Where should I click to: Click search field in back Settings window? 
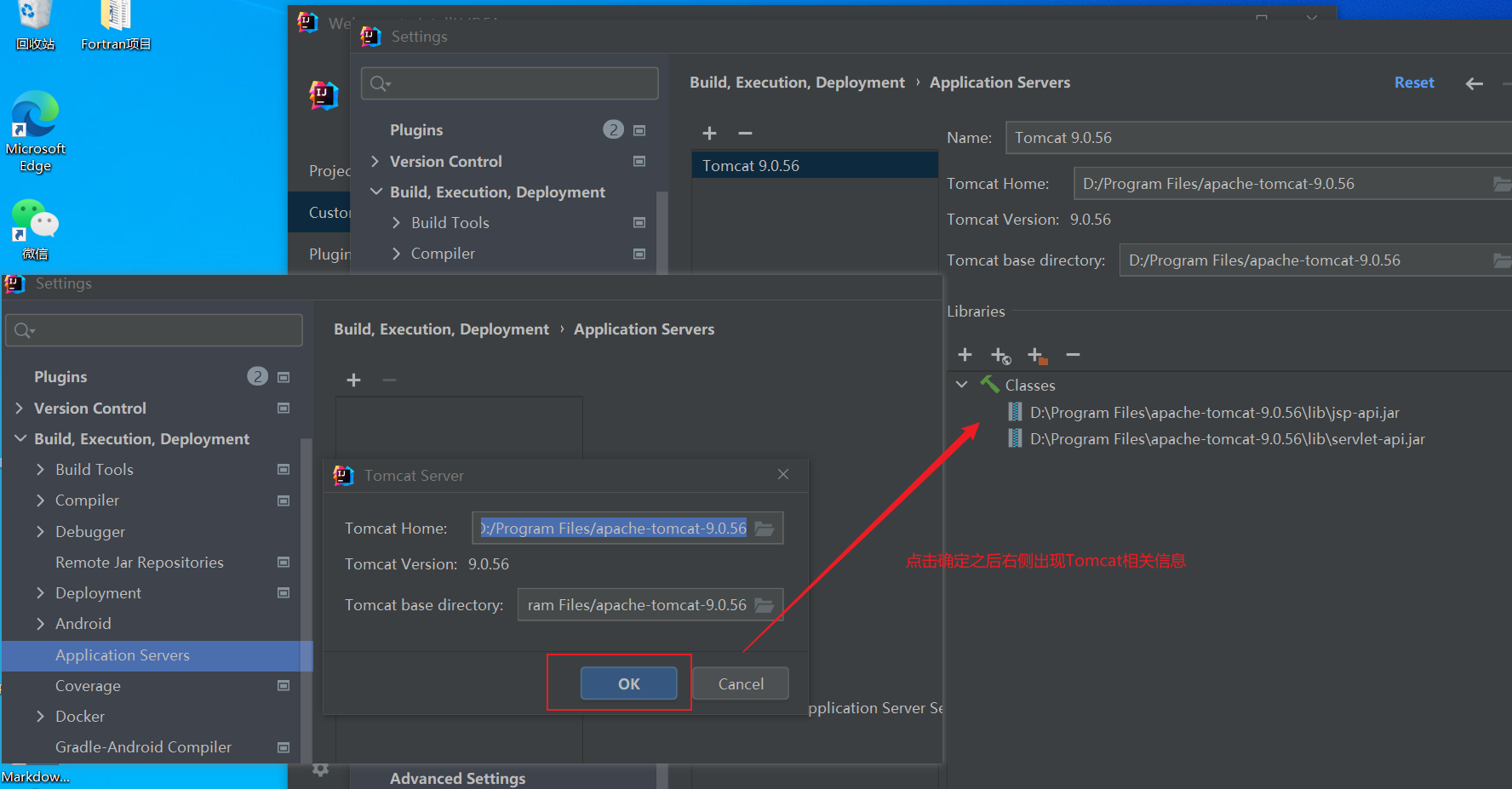(x=510, y=83)
